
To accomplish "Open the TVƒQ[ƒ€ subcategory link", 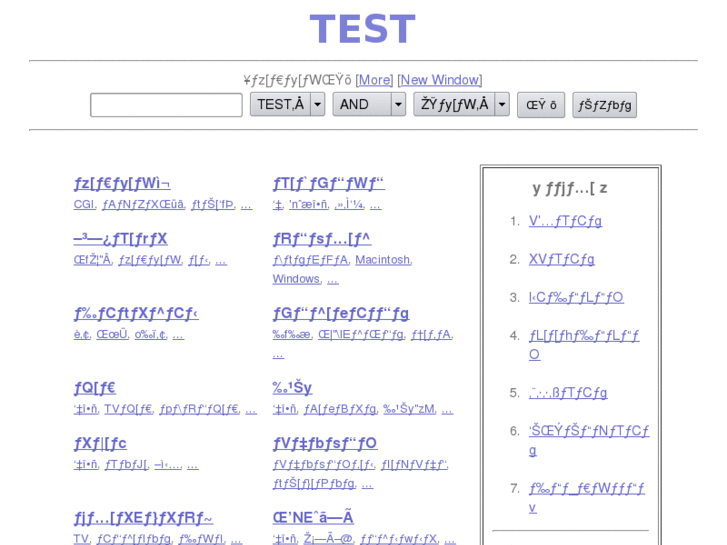I will pos(128,409).
